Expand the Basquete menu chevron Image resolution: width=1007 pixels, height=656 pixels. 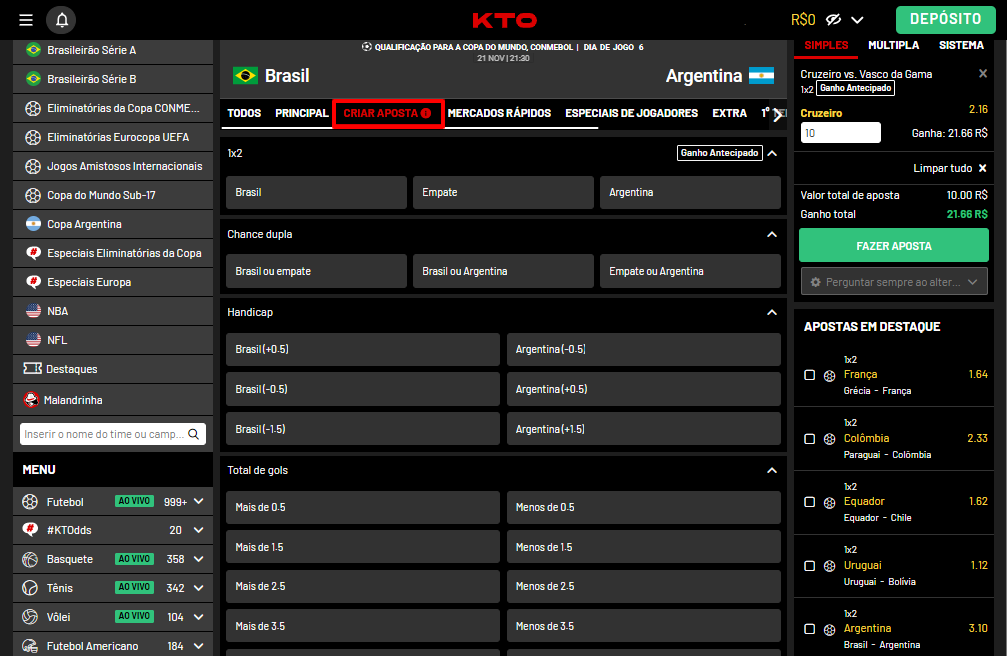click(x=198, y=559)
